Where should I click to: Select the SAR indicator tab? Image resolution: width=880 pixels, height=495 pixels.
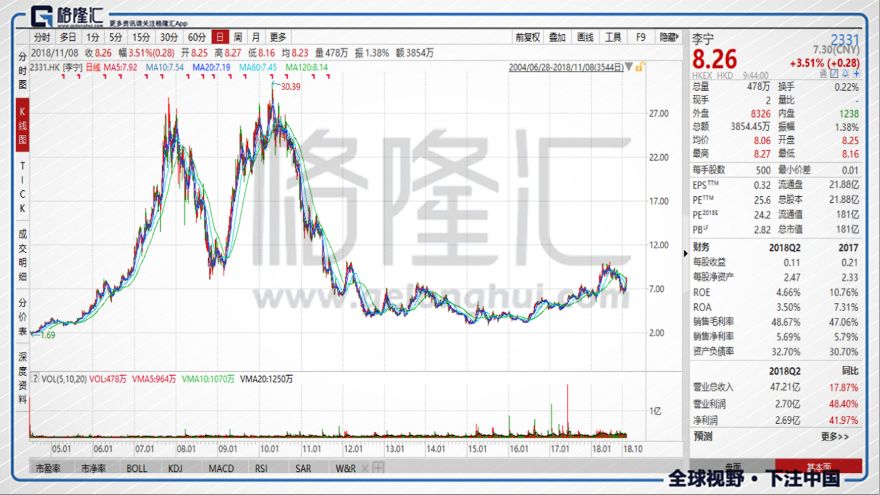[303, 468]
